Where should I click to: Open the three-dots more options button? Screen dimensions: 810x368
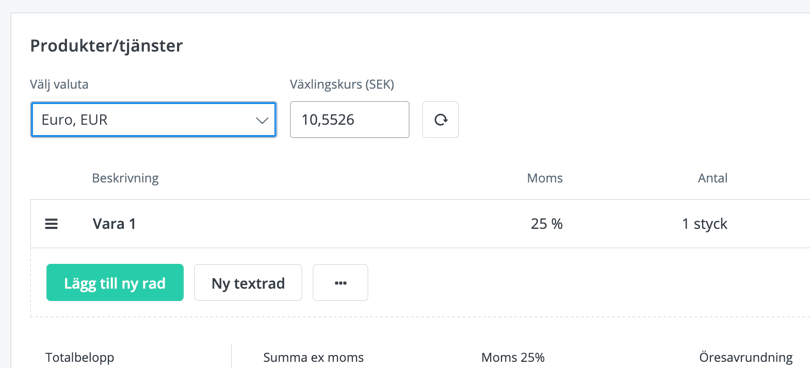tap(340, 282)
